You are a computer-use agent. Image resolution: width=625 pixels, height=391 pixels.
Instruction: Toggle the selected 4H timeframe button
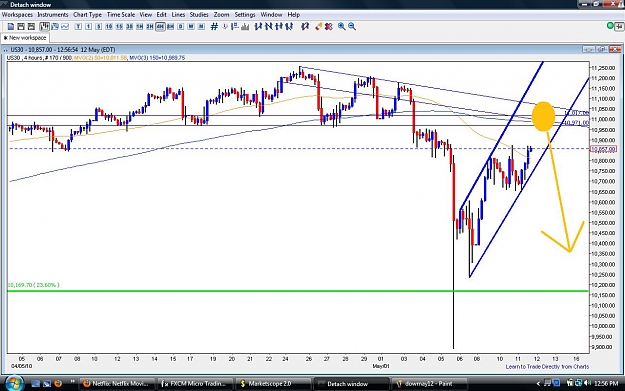tap(160, 27)
